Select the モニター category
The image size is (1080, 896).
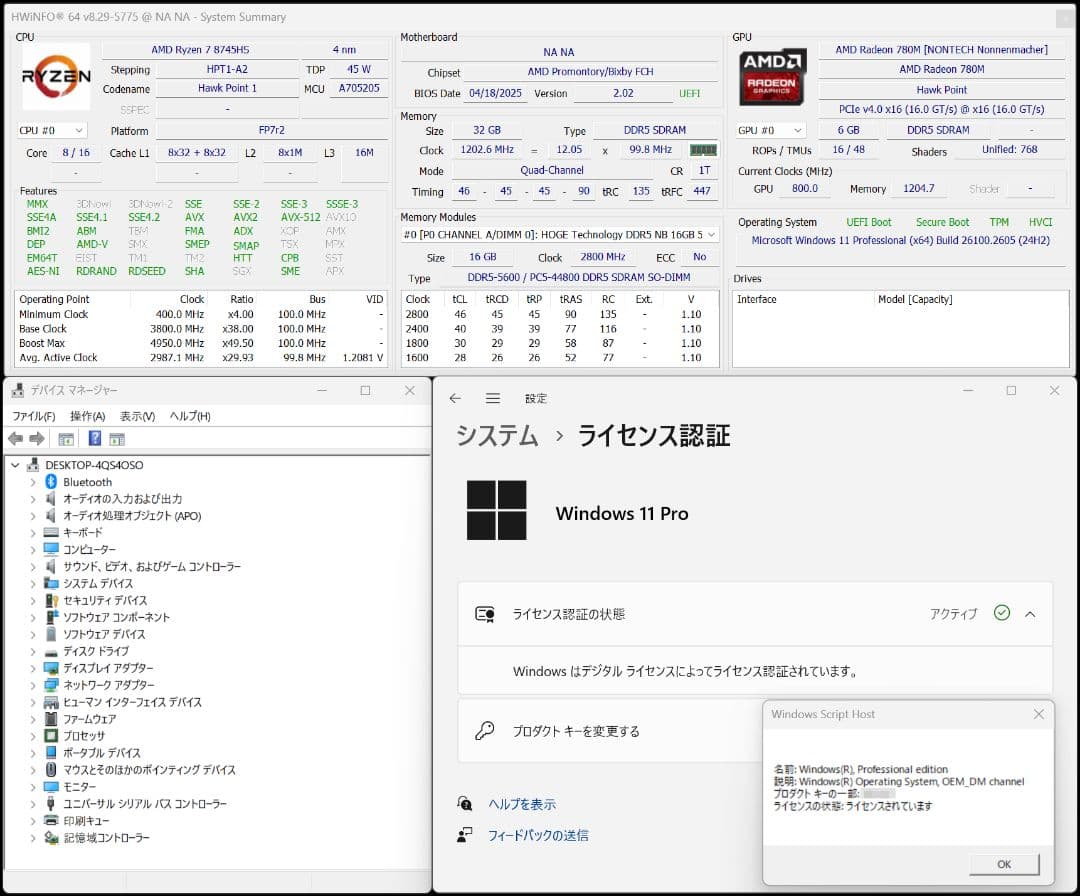click(x=79, y=786)
